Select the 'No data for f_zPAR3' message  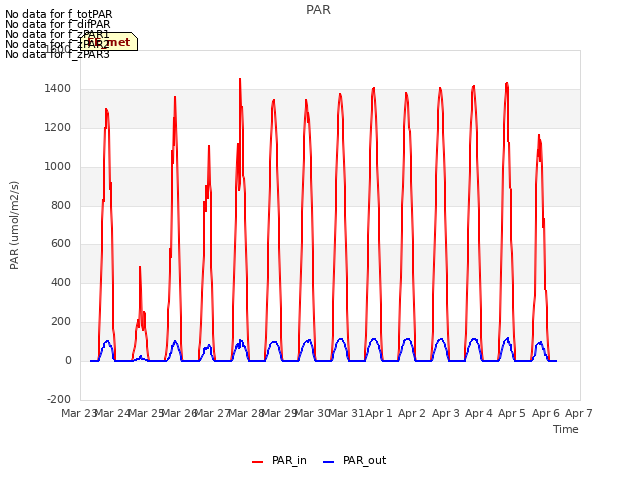[58, 54]
